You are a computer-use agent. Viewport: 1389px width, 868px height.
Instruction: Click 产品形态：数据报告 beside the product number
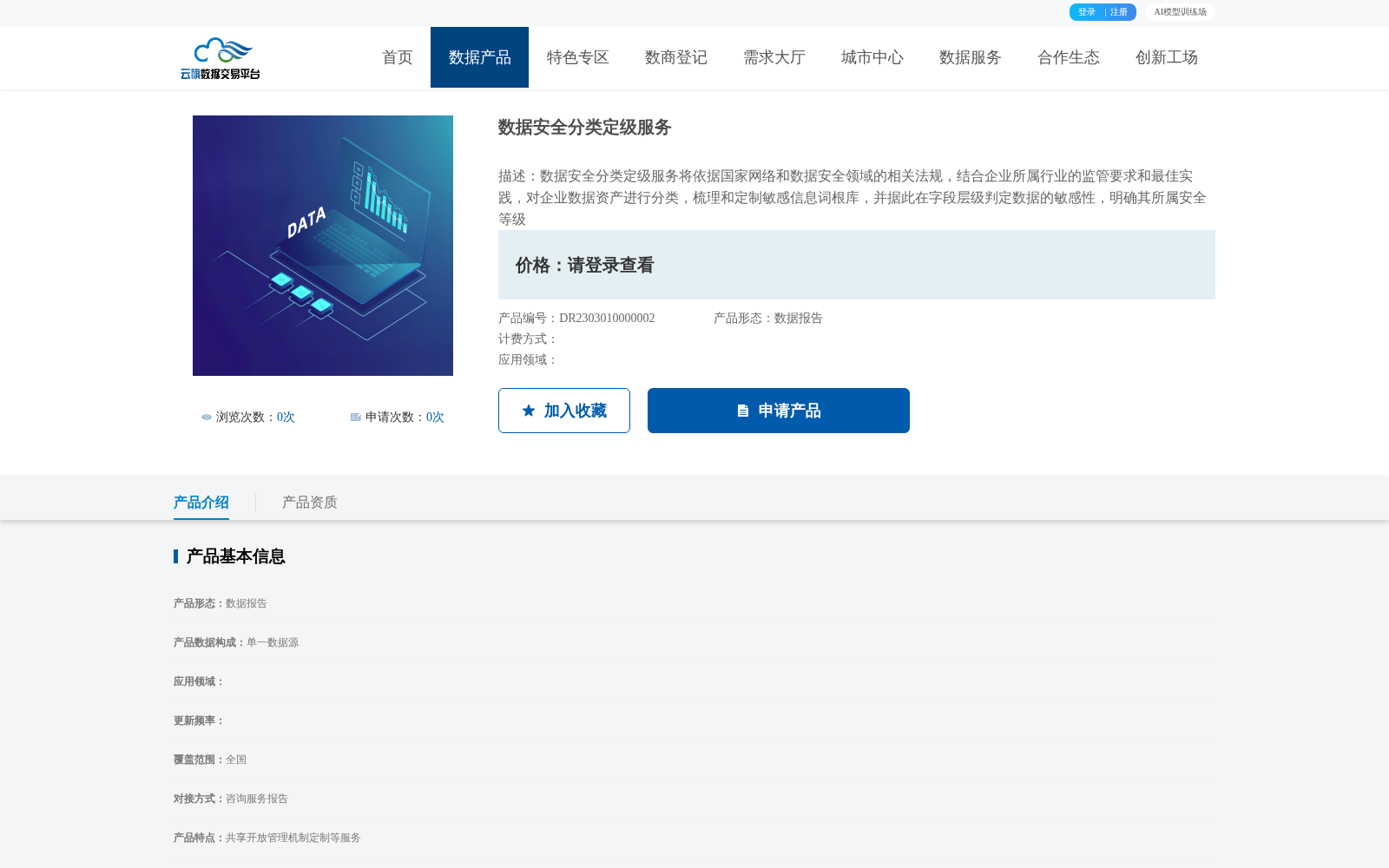(x=768, y=319)
